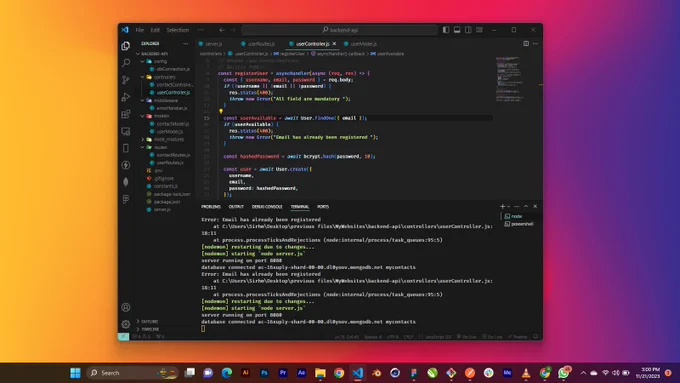Open the File menu

[140, 30]
